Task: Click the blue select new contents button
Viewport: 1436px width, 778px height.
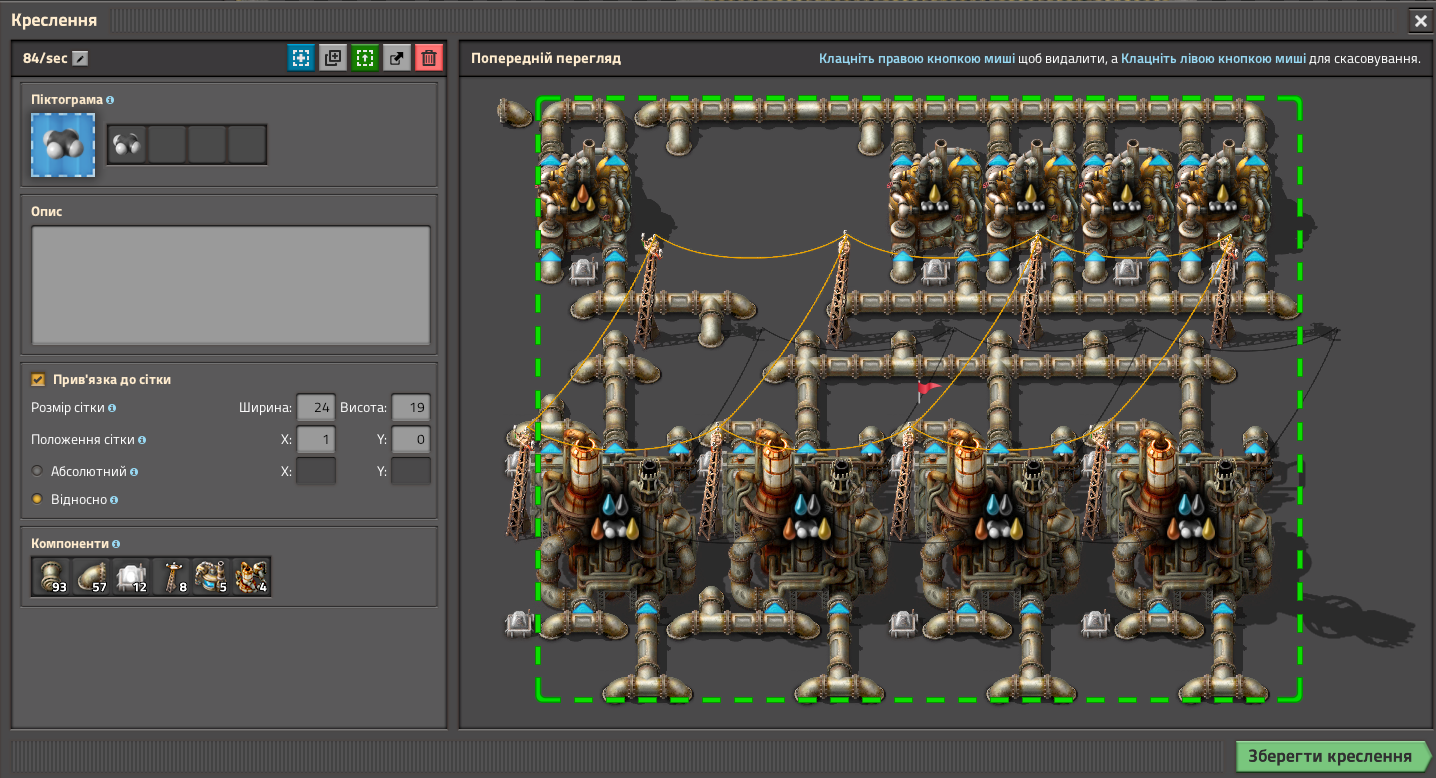Action: pyautogui.click(x=300, y=58)
